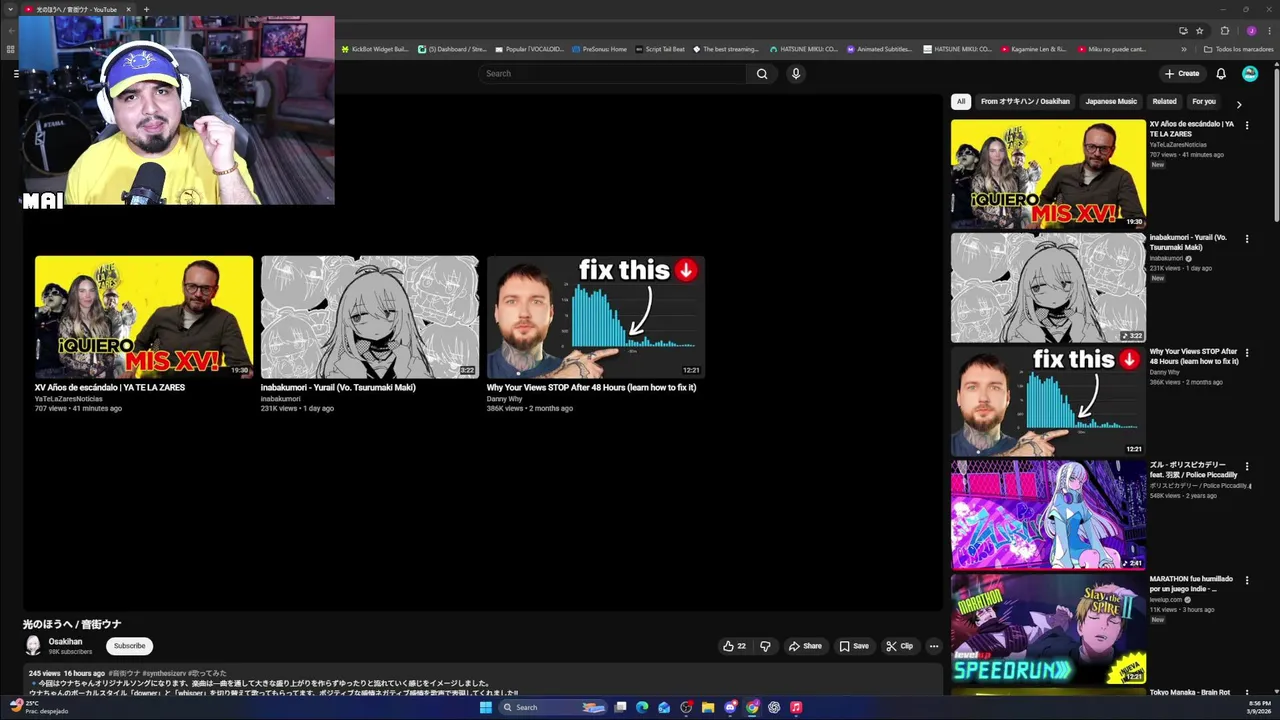Open Chrome extensions puzzle icon
1280x720 pixels.
(1225, 31)
